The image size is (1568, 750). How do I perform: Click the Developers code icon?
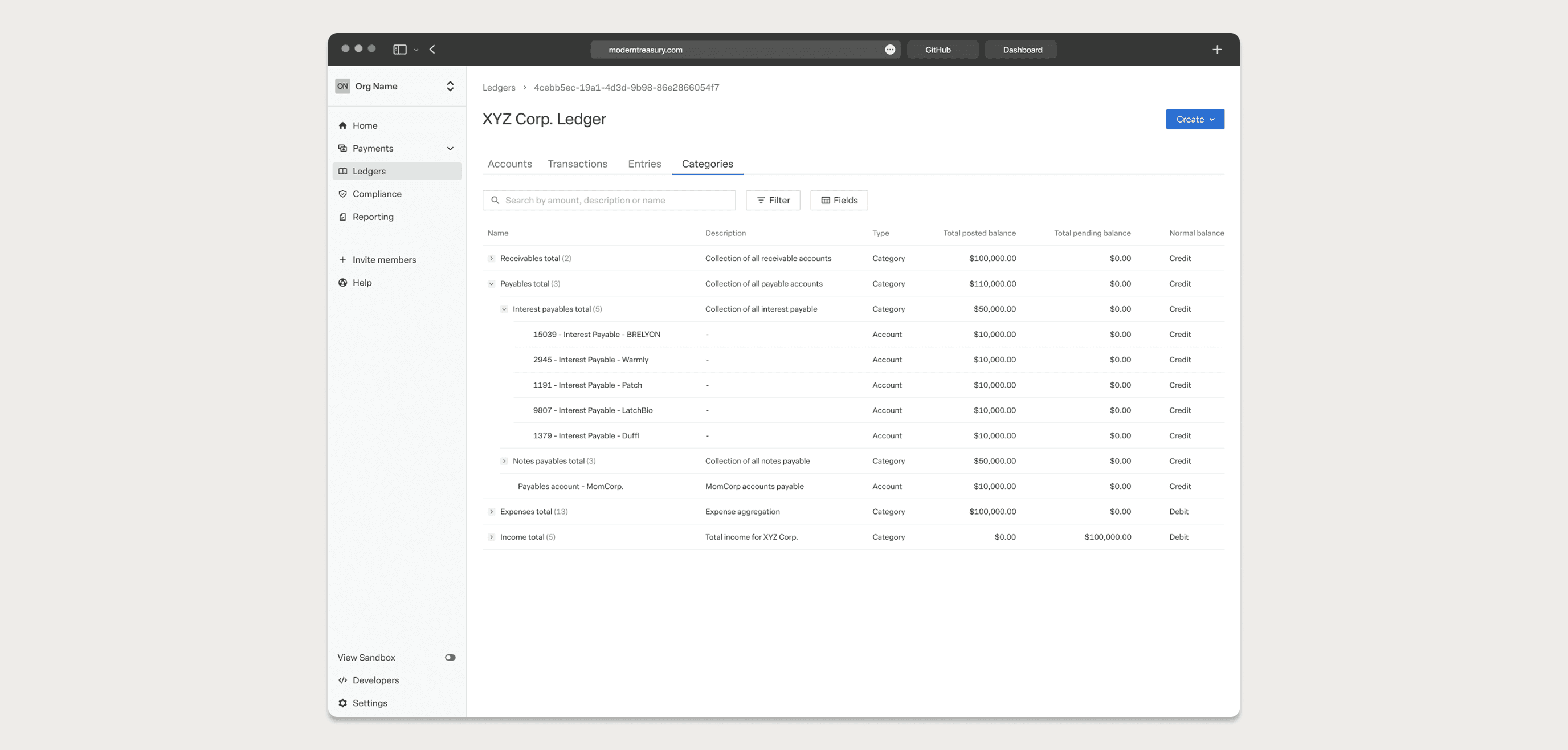point(342,680)
